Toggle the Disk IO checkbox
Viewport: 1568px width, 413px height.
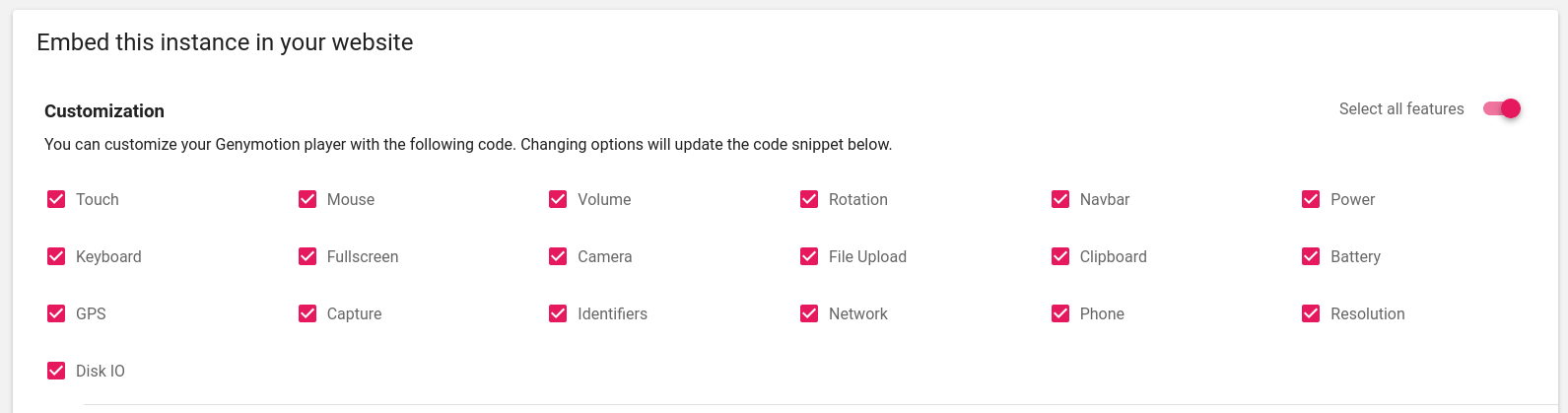click(x=56, y=371)
